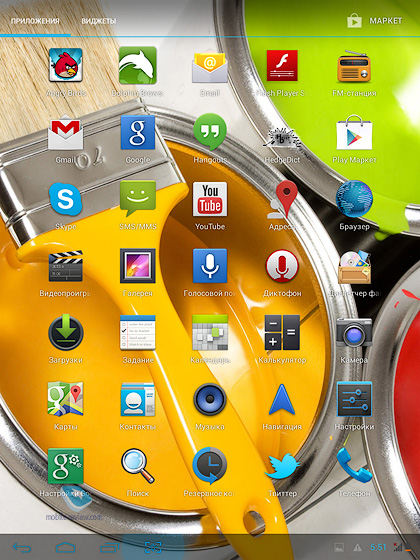Launch the Твиттер app
The height and width of the screenshot is (560, 420).
pyautogui.click(x=282, y=466)
